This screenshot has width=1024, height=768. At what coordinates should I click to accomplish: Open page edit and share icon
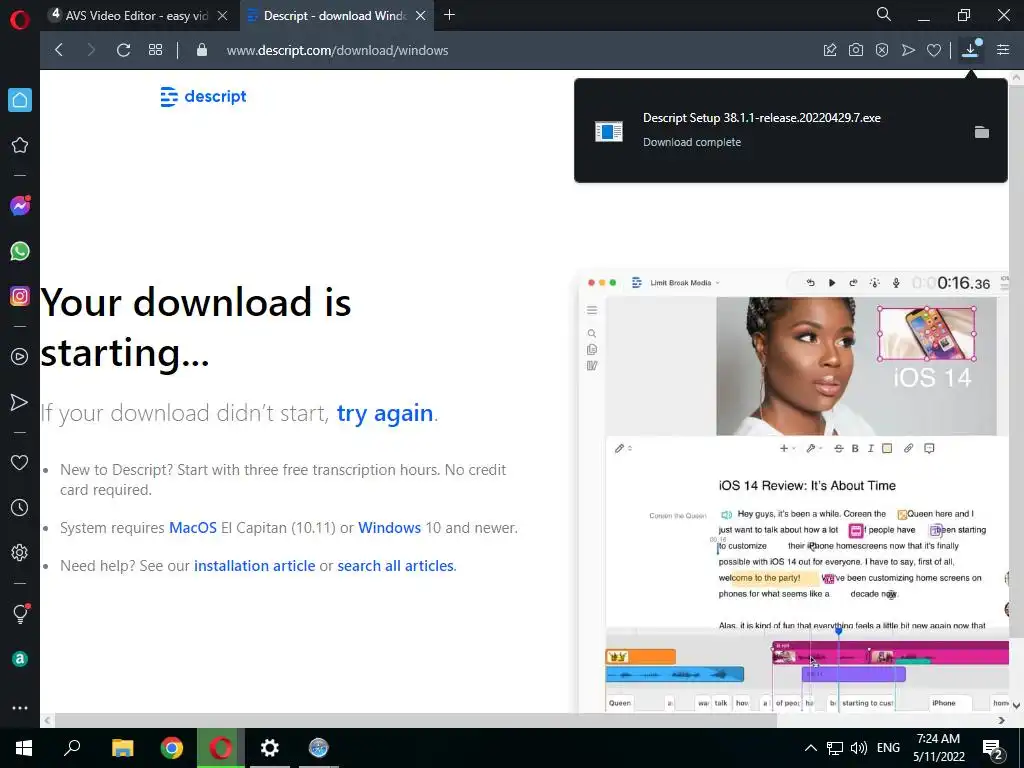point(830,50)
